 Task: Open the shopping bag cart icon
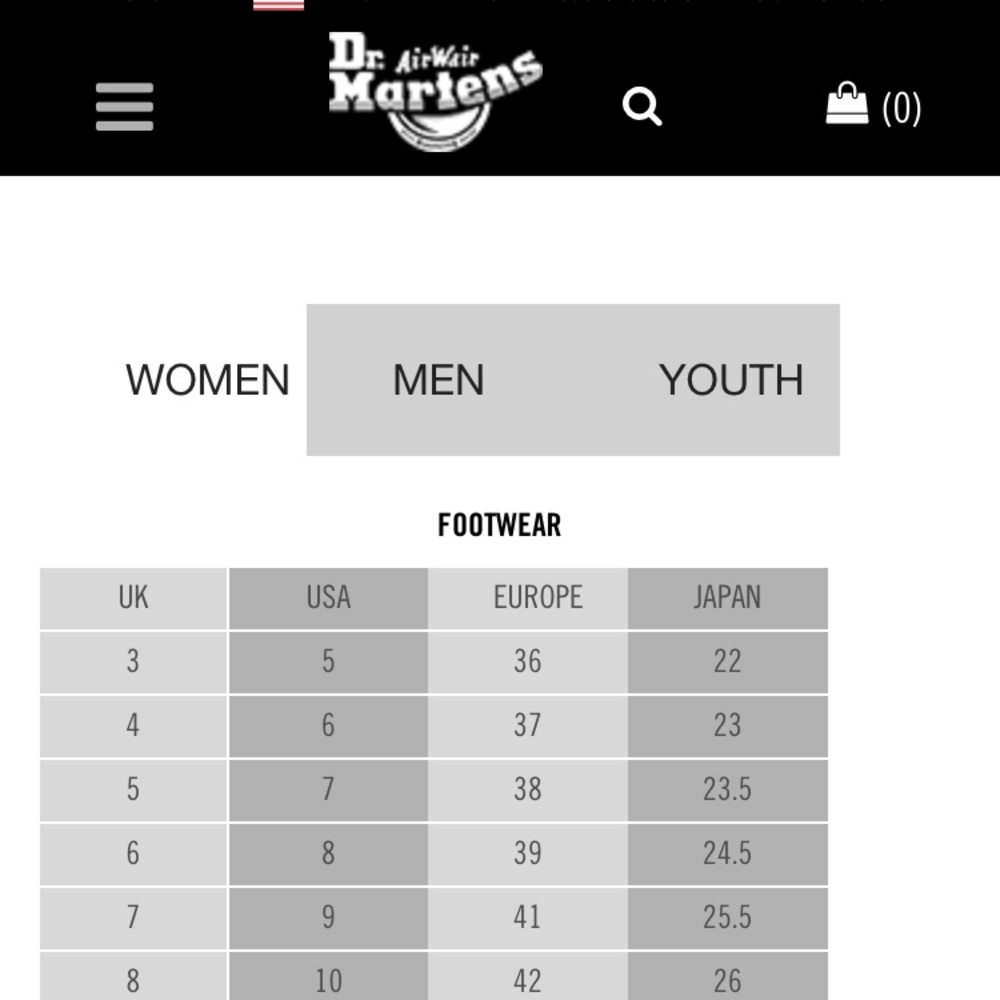pyautogui.click(x=847, y=103)
